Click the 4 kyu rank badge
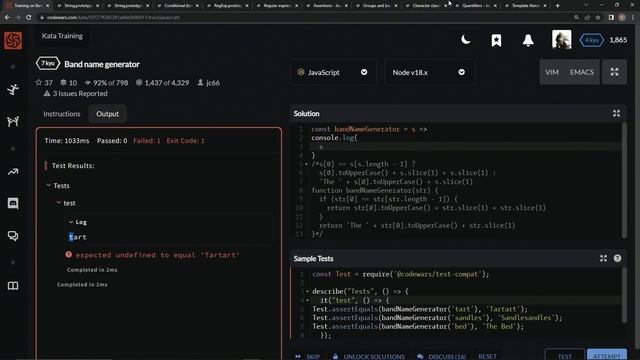640x360 pixels. [x=591, y=40]
